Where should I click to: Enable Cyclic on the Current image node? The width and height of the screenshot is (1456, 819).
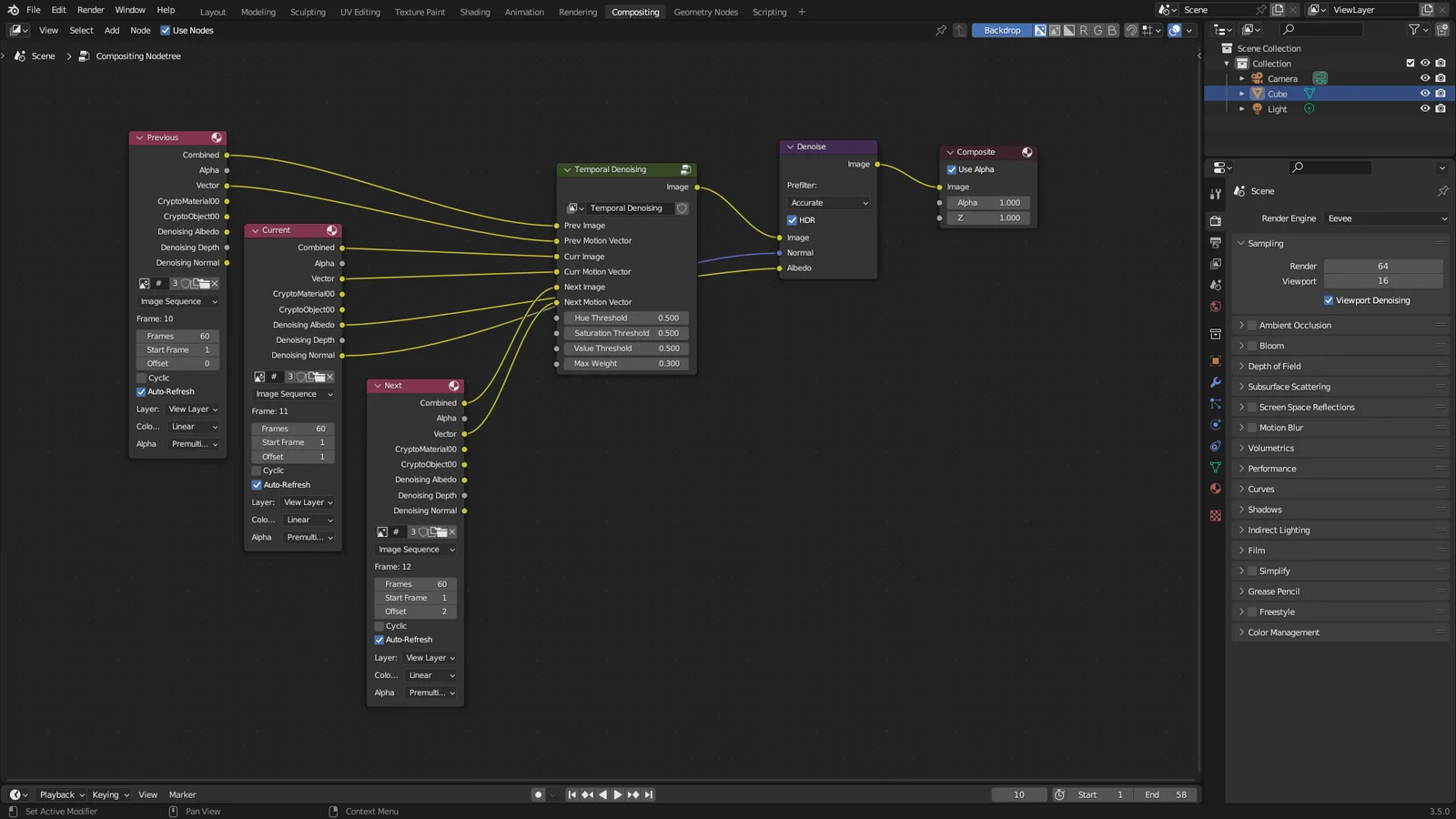click(258, 470)
